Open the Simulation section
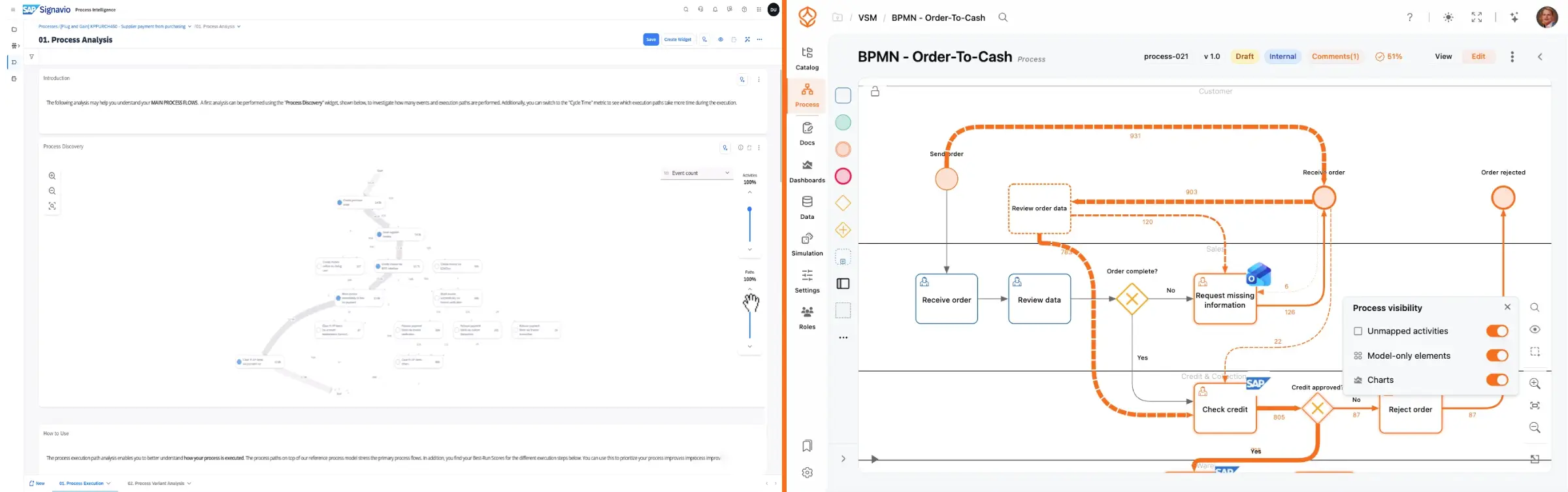 click(x=807, y=244)
